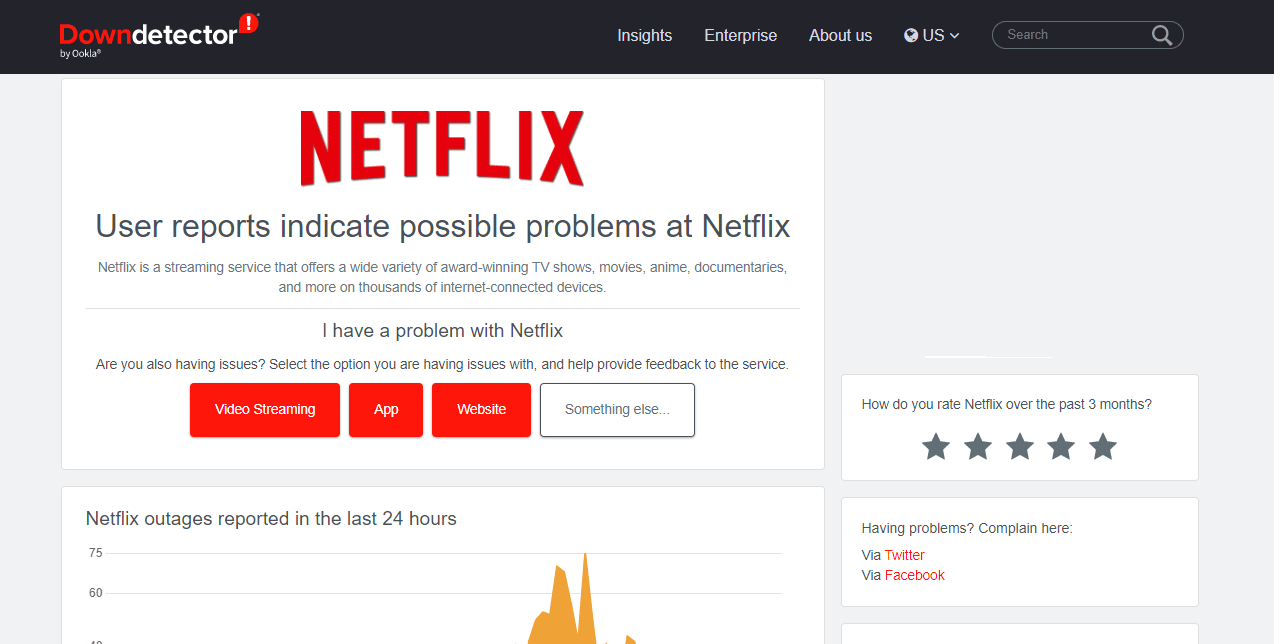Rate Netflix five stars
Screen dimensions: 1274x644
click(1103, 446)
